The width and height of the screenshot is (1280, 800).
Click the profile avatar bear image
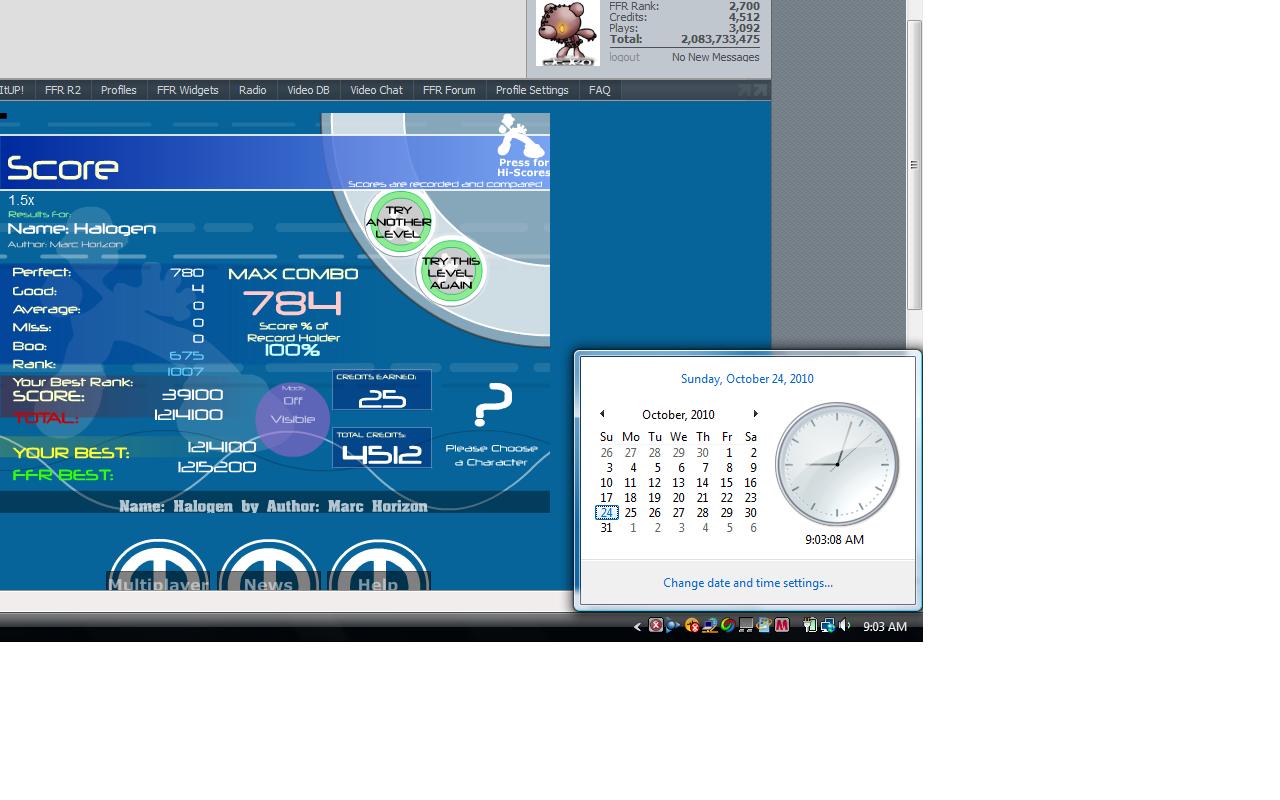pos(567,33)
